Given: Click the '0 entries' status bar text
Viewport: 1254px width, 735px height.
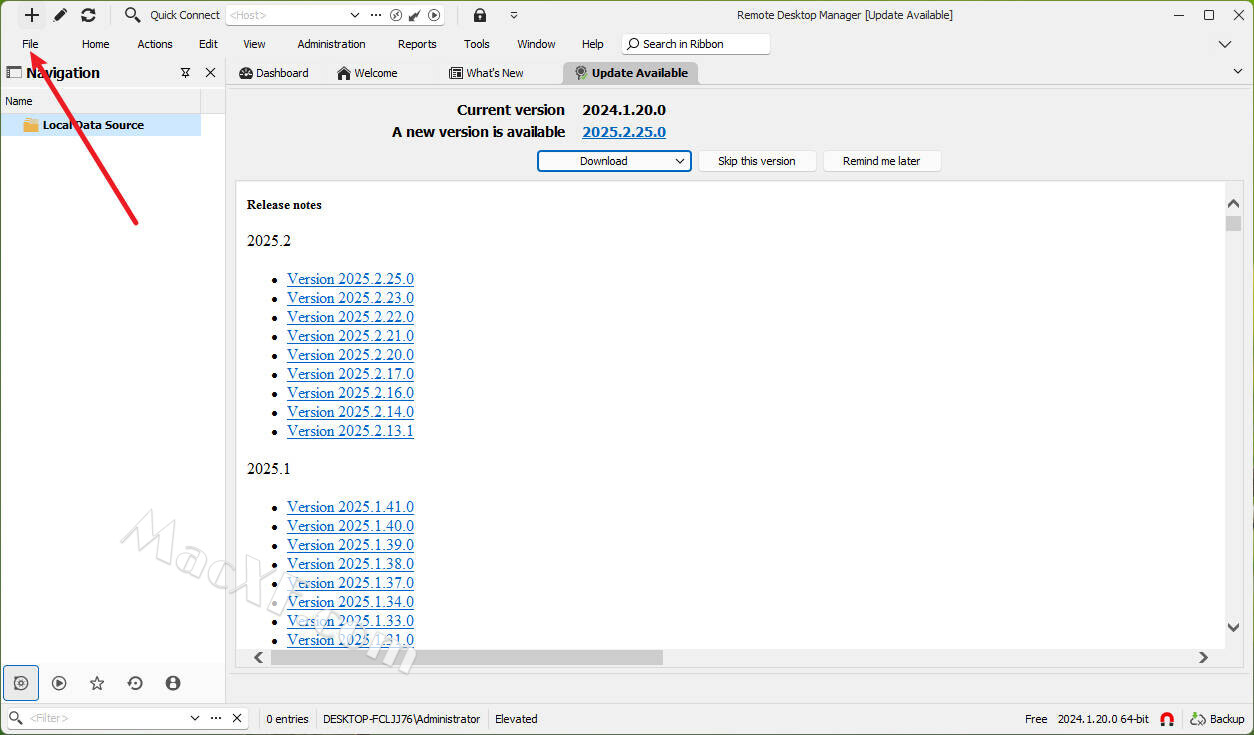Looking at the screenshot, I should coord(288,719).
